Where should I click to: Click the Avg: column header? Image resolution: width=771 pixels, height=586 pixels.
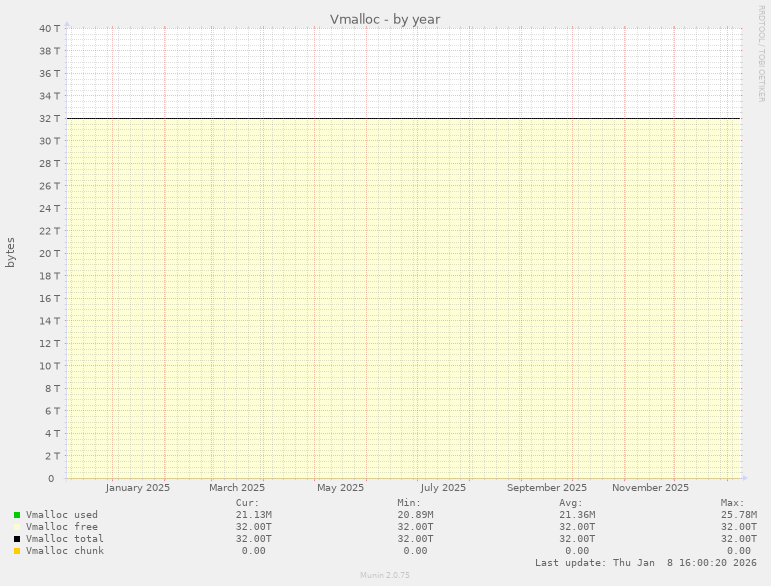570,503
